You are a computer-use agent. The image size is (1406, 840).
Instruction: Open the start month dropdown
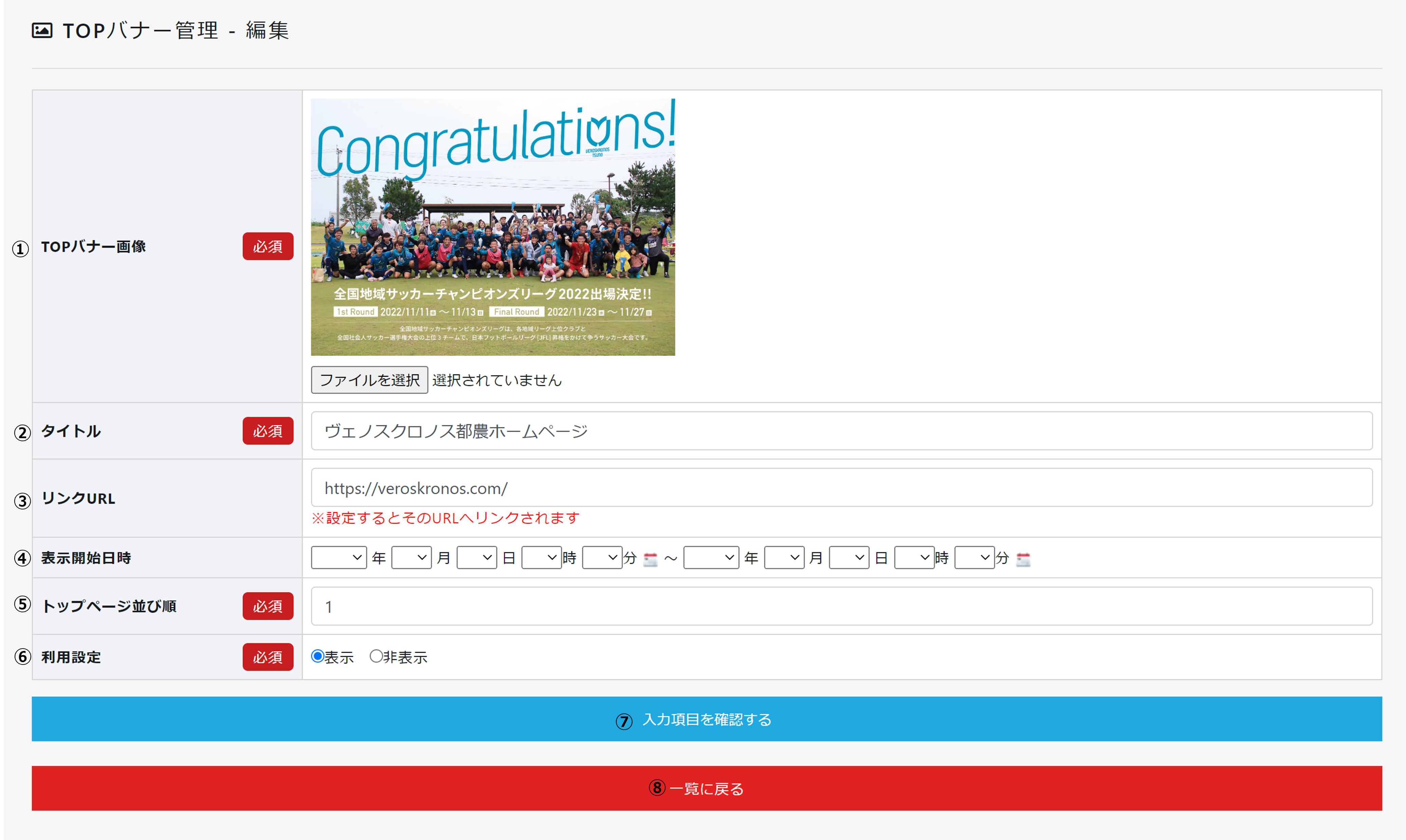click(411, 558)
